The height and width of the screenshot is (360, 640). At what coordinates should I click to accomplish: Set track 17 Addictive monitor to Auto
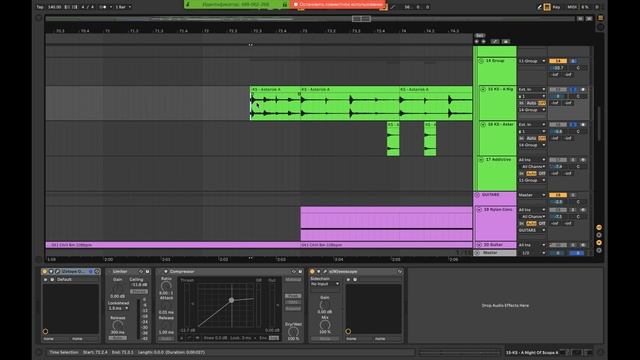[x=531, y=173]
